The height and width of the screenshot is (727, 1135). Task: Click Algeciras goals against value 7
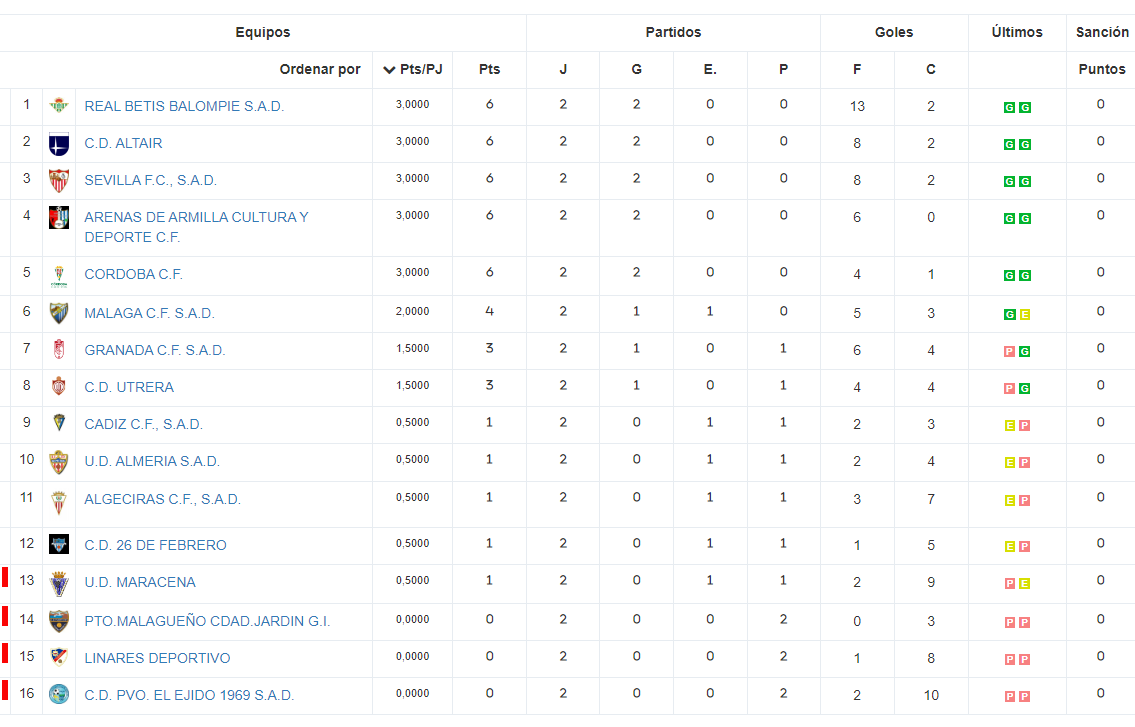(931, 500)
